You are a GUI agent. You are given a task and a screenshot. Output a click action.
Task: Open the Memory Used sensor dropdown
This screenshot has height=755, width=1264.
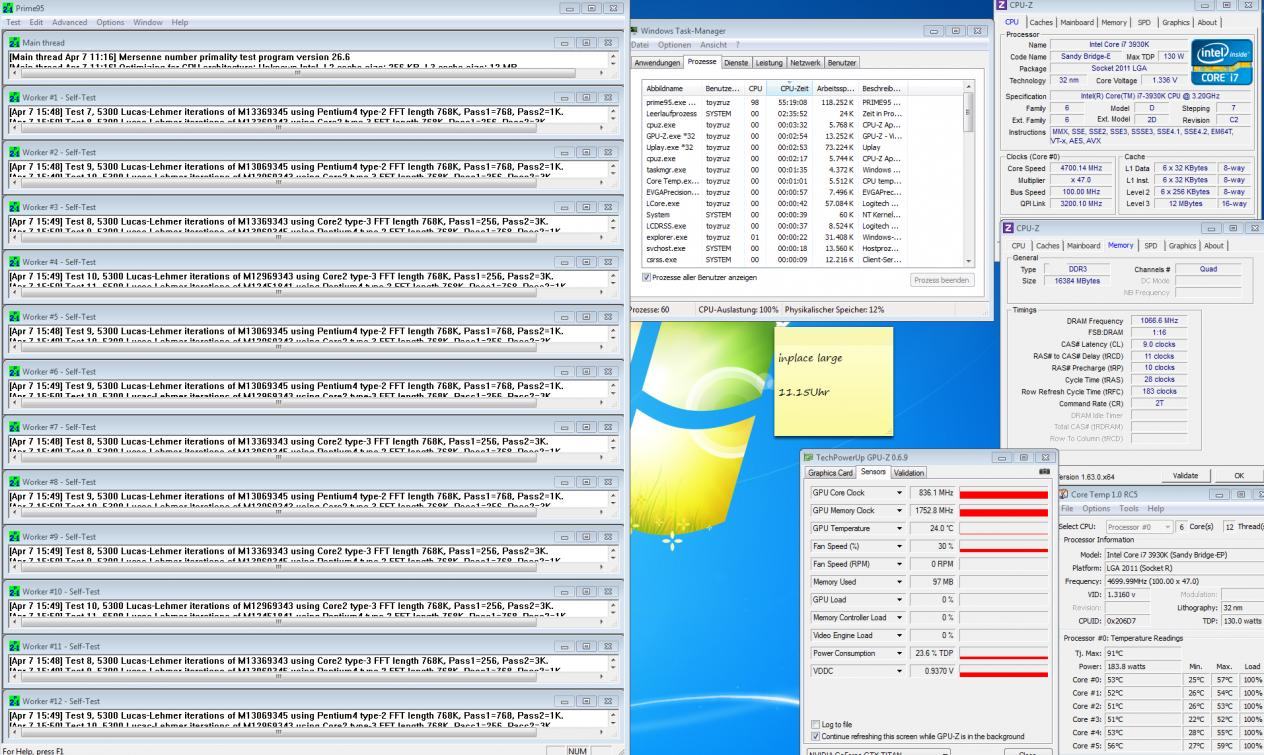point(899,582)
